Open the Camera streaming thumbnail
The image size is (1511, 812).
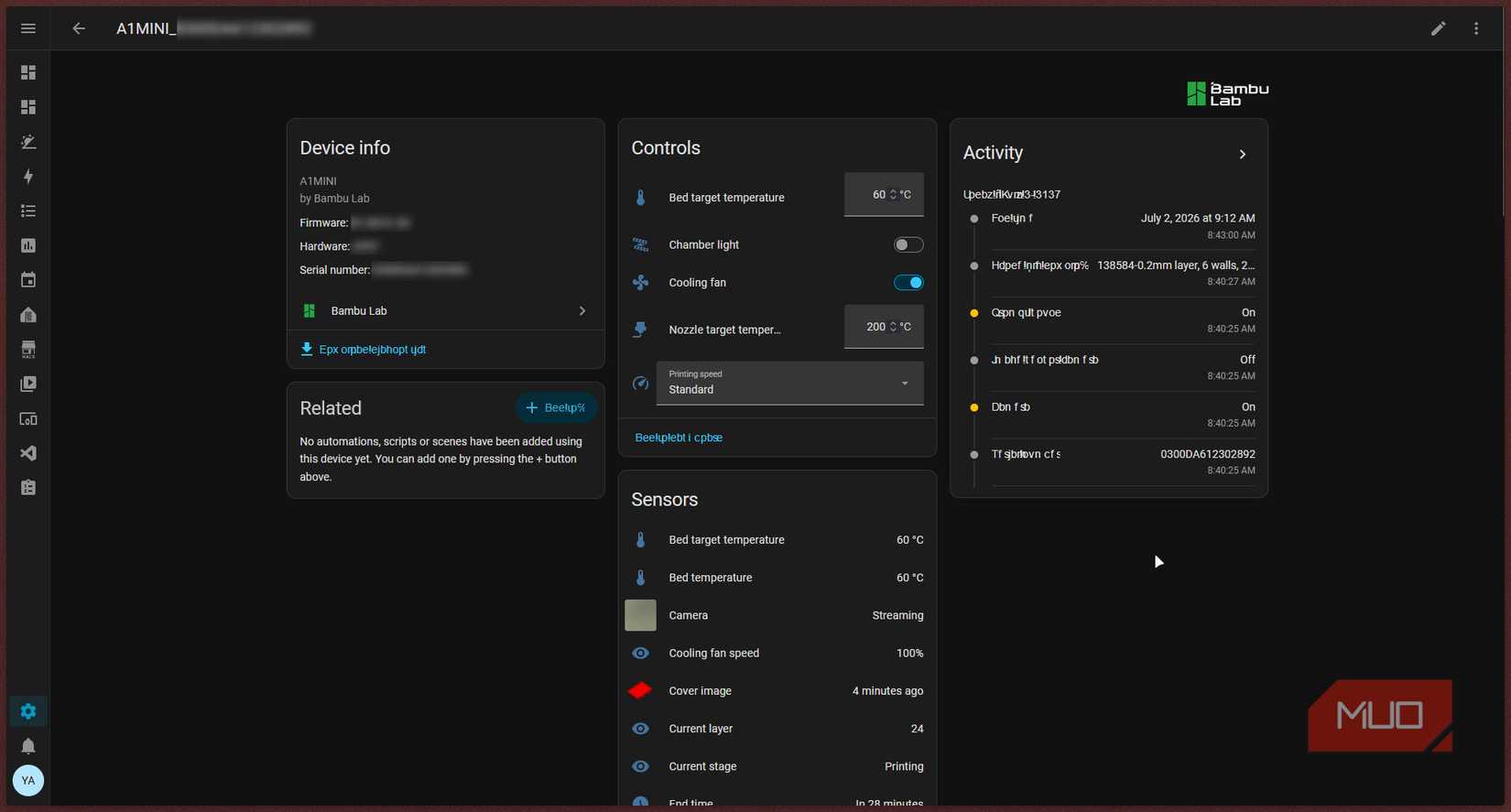coord(640,615)
